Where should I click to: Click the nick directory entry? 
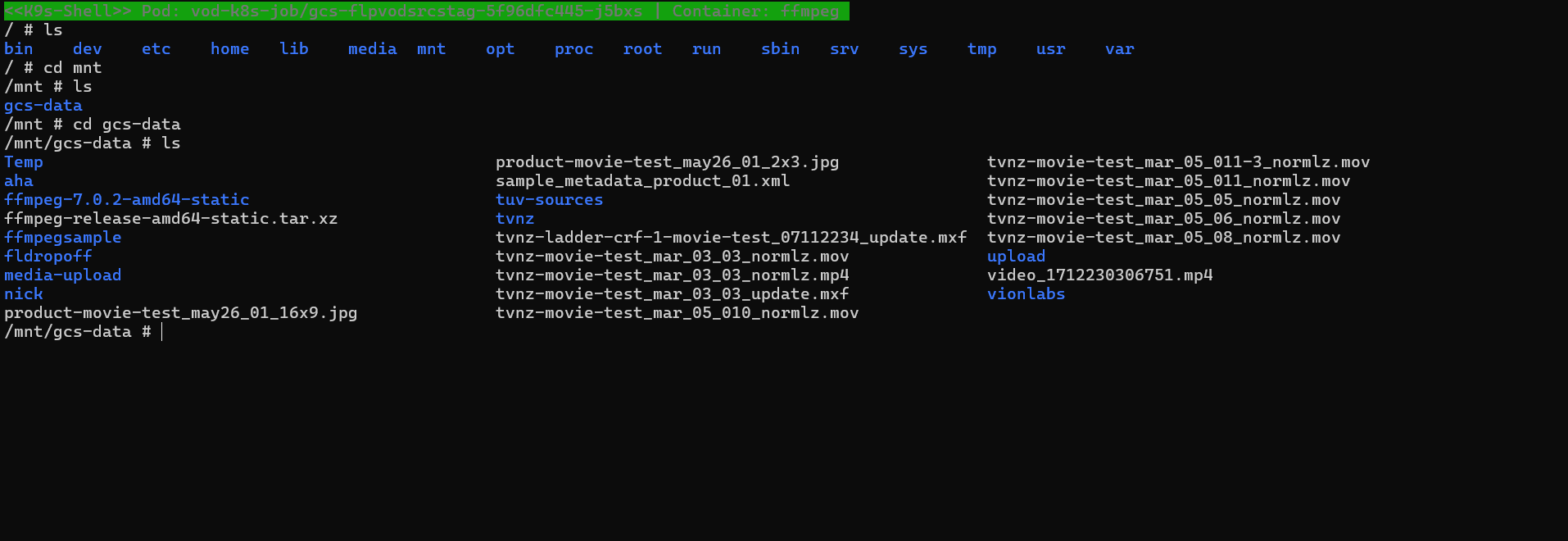(x=24, y=294)
